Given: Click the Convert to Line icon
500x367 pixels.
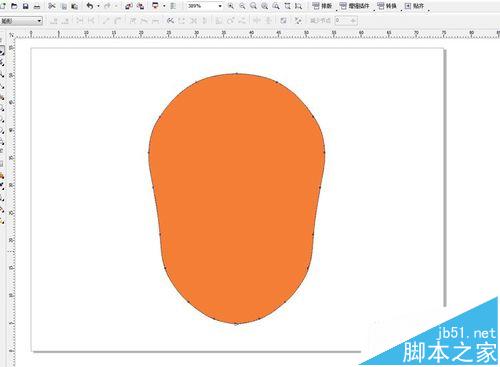Looking at the screenshot, I should coord(106,21).
